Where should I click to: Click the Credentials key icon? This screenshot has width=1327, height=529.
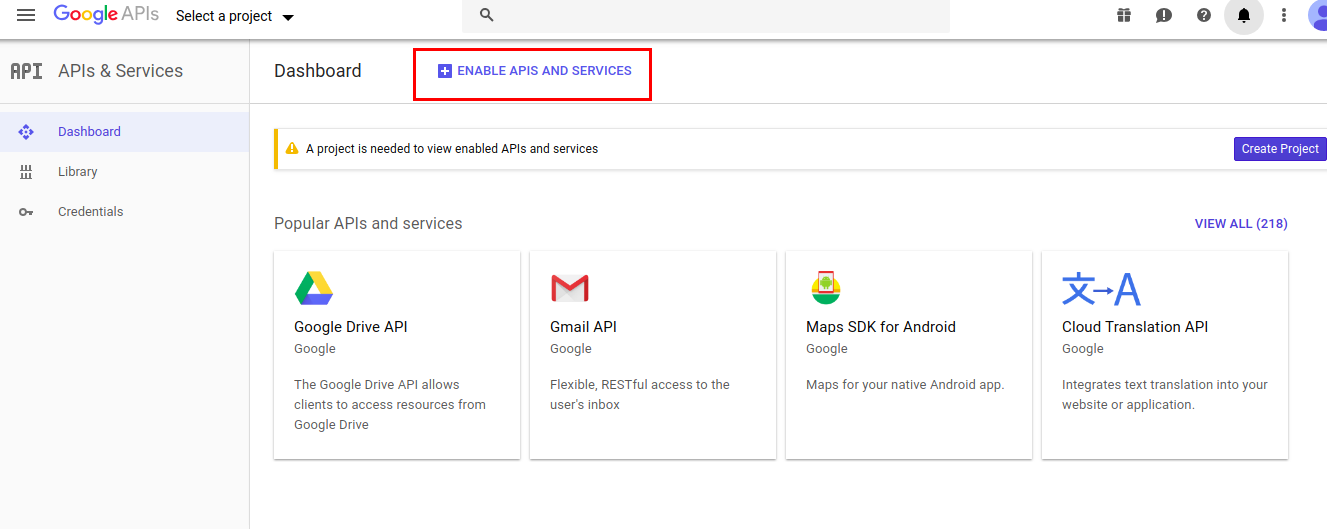pyautogui.click(x=26, y=212)
